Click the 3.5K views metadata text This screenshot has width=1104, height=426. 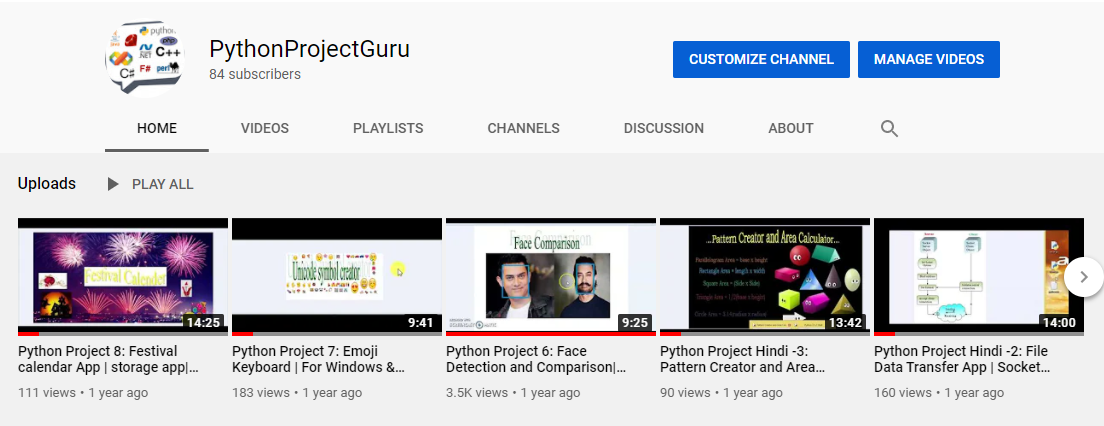point(477,393)
